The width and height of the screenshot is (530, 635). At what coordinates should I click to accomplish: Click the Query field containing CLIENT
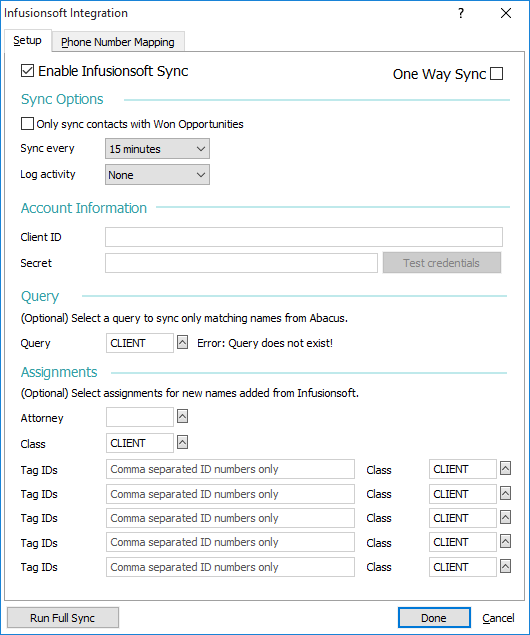click(x=140, y=343)
